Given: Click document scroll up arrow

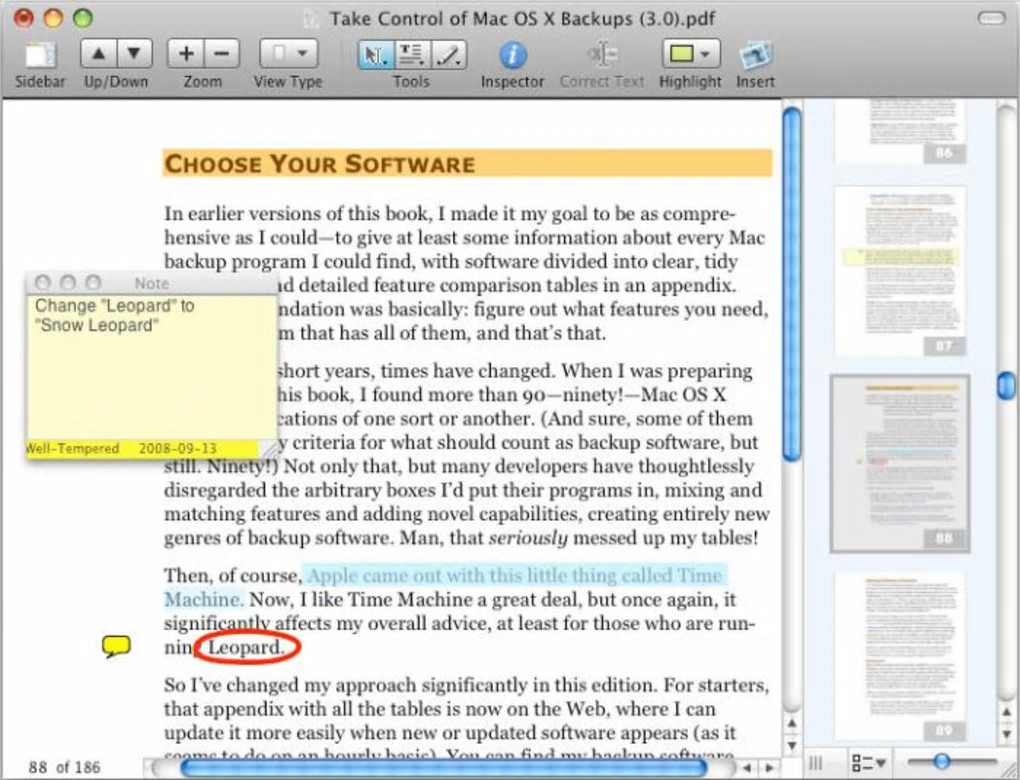Looking at the screenshot, I should (x=792, y=723).
